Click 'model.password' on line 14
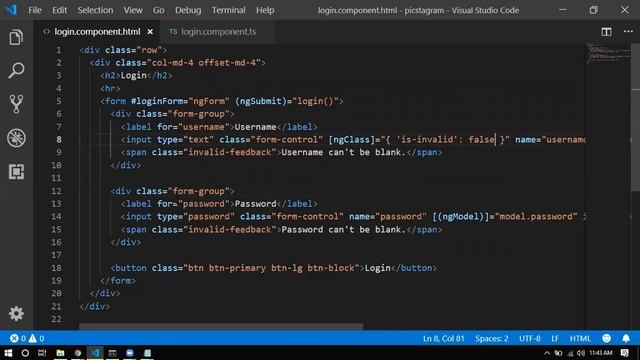This screenshot has width=640, height=360. (x=536, y=216)
